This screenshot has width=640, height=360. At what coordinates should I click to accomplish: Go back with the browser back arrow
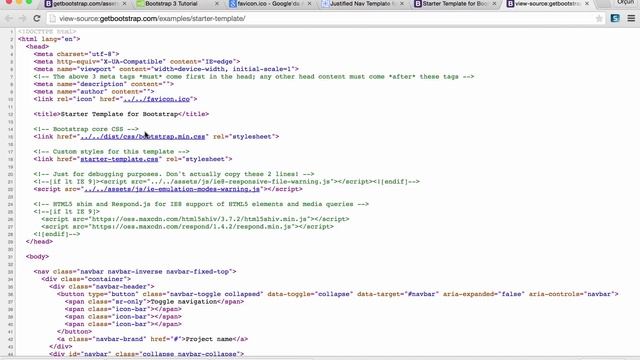[9, 18]
